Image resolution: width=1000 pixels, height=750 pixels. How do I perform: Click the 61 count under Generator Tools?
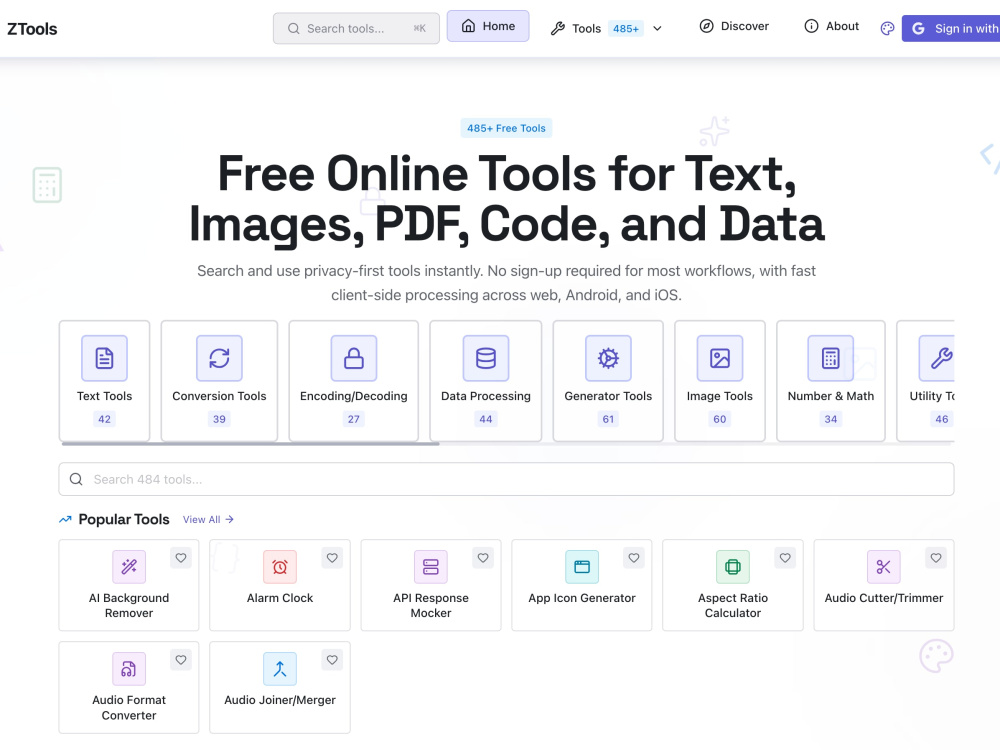point(608,419)
